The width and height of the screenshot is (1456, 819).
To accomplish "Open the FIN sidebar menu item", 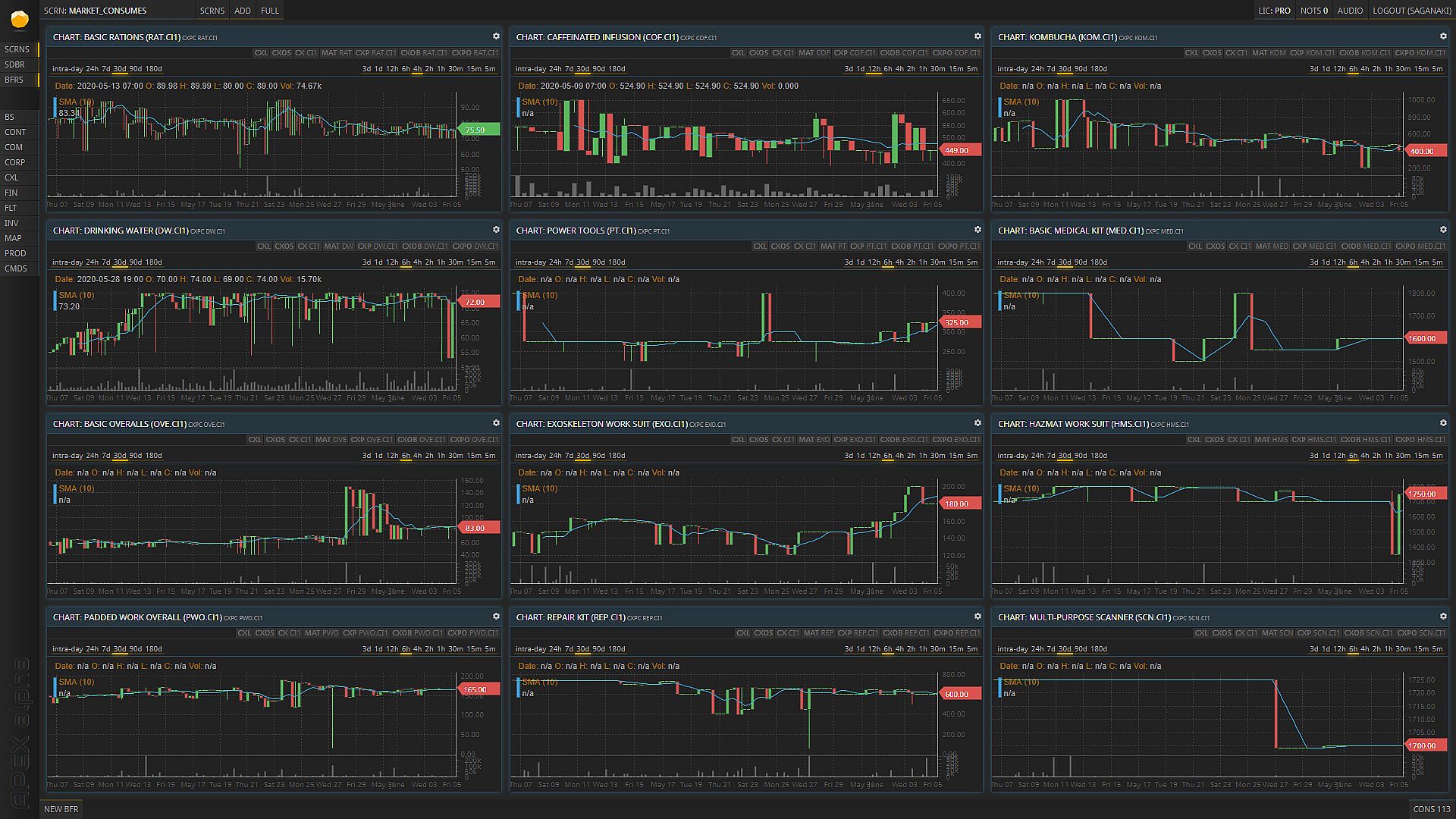I will [x=11, y=193].
